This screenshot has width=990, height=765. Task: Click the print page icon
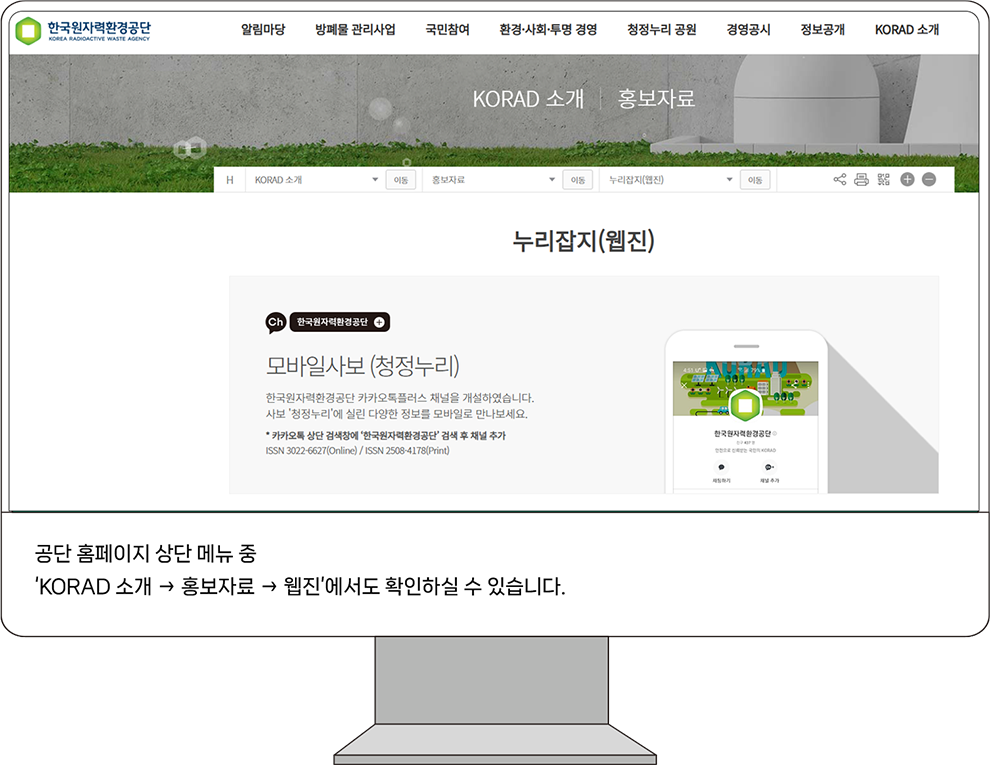861,180
